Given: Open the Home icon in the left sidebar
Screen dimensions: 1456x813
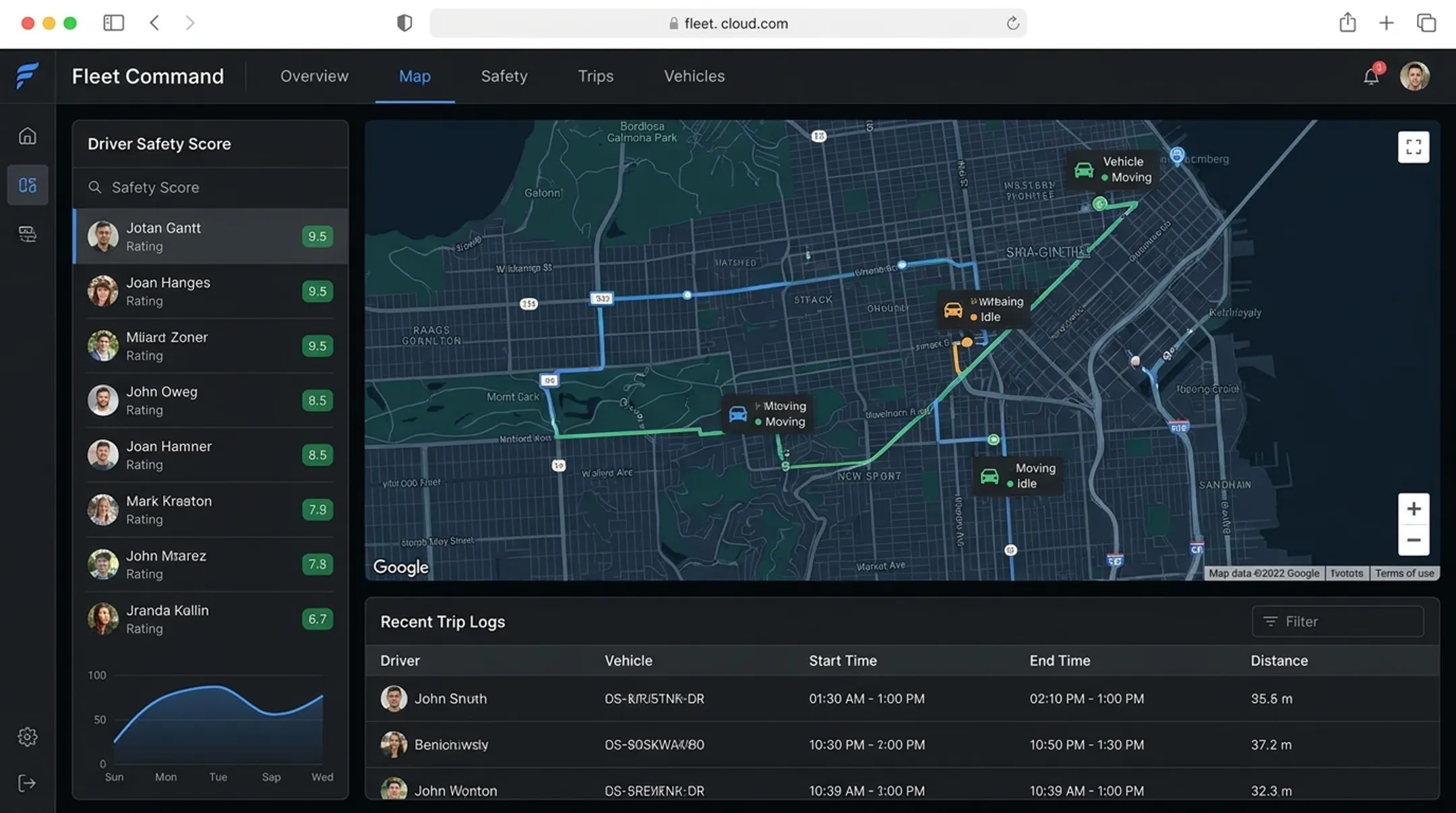Looking at the screenshot, I should (28, 136).
